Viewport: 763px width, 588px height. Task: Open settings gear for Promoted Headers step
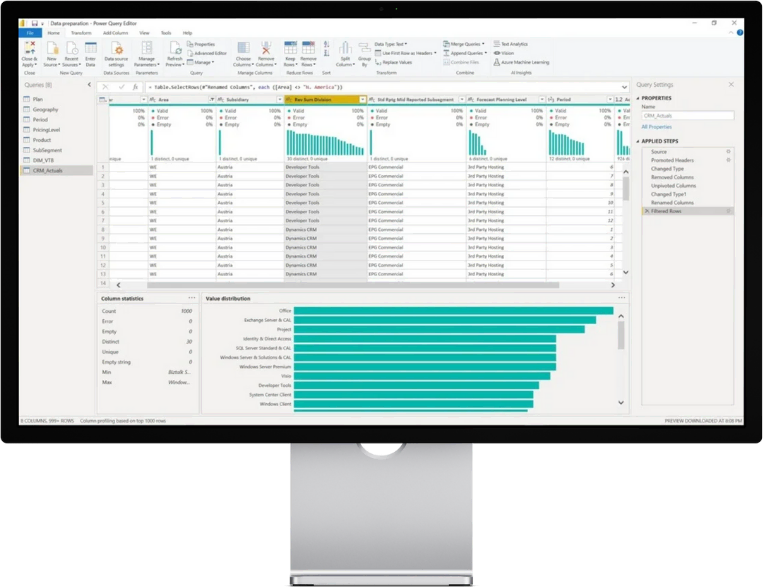(x=728, y=160)
